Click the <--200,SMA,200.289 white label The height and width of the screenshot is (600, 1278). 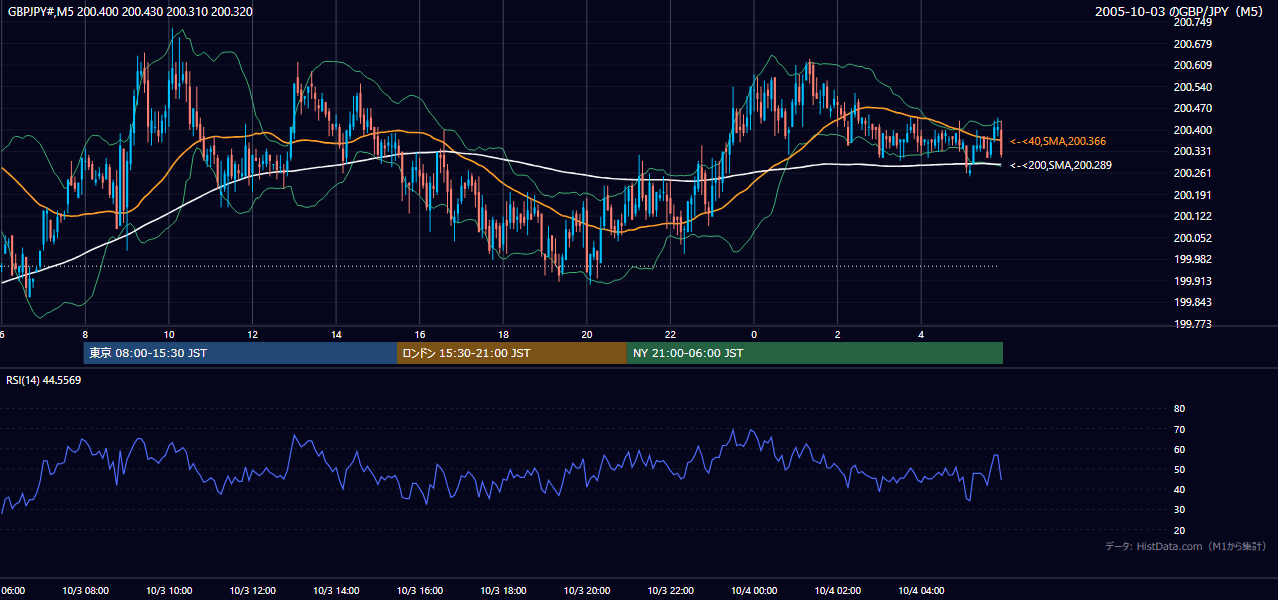coord(1061,165)
